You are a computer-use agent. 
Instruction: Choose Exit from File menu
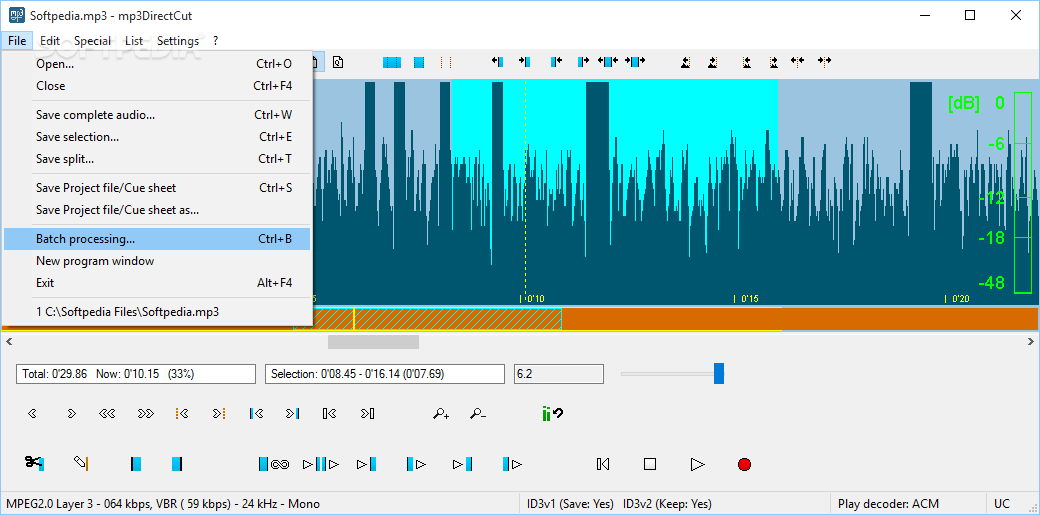[x=157, y=283]
